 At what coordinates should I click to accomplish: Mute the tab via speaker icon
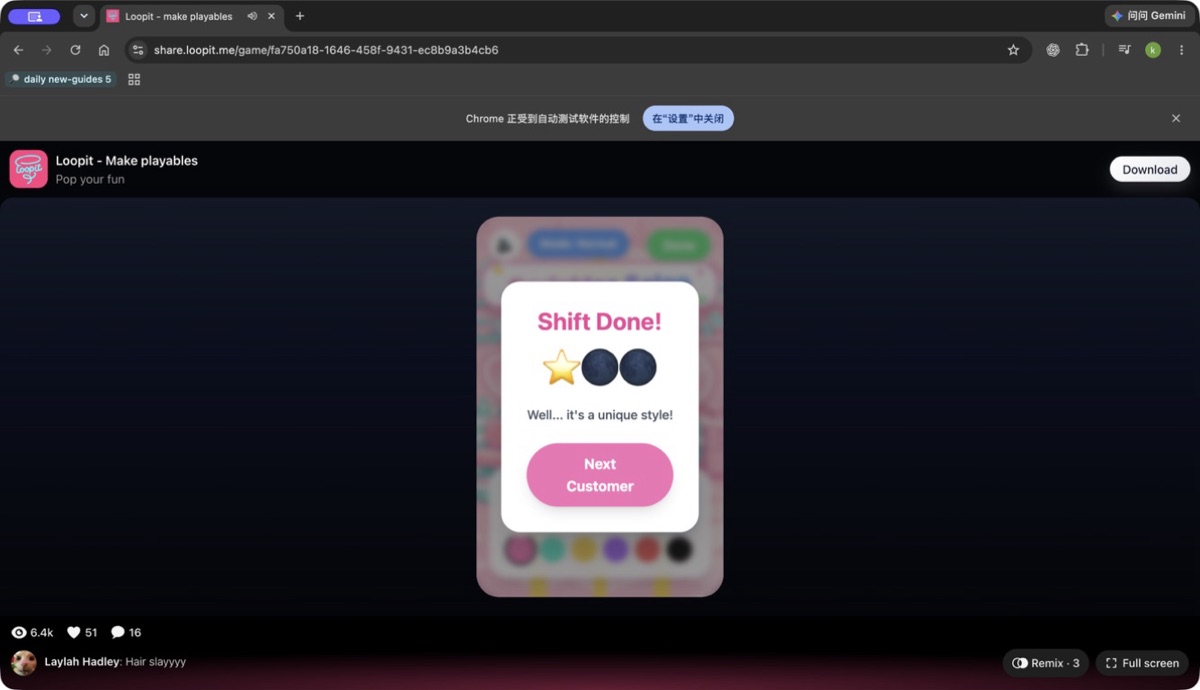coord(252,16)
